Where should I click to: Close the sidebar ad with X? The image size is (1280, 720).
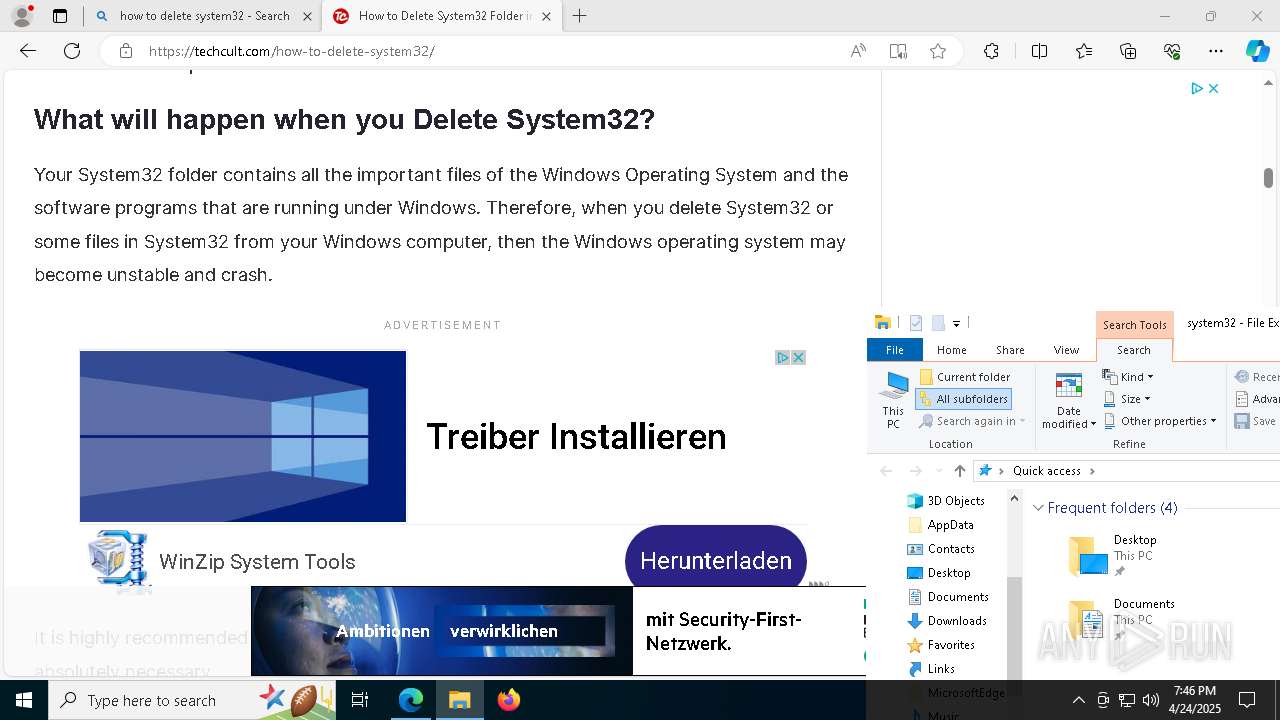tap(1213, 88)
